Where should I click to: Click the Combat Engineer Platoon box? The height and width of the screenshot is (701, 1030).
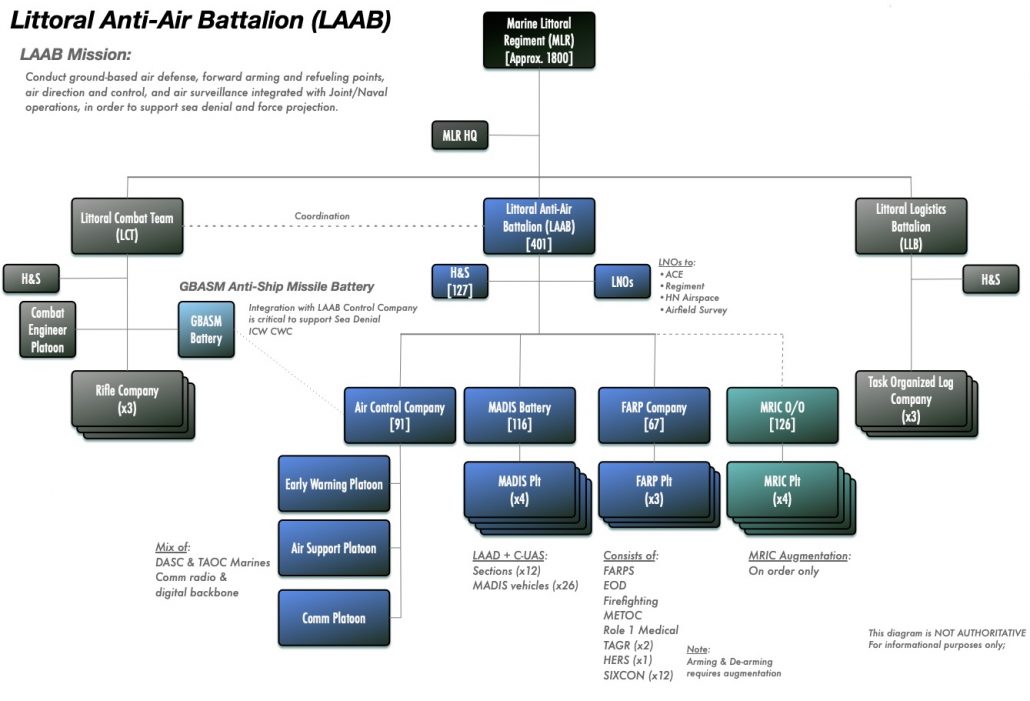pyautogui.click(x=47, y=331)
